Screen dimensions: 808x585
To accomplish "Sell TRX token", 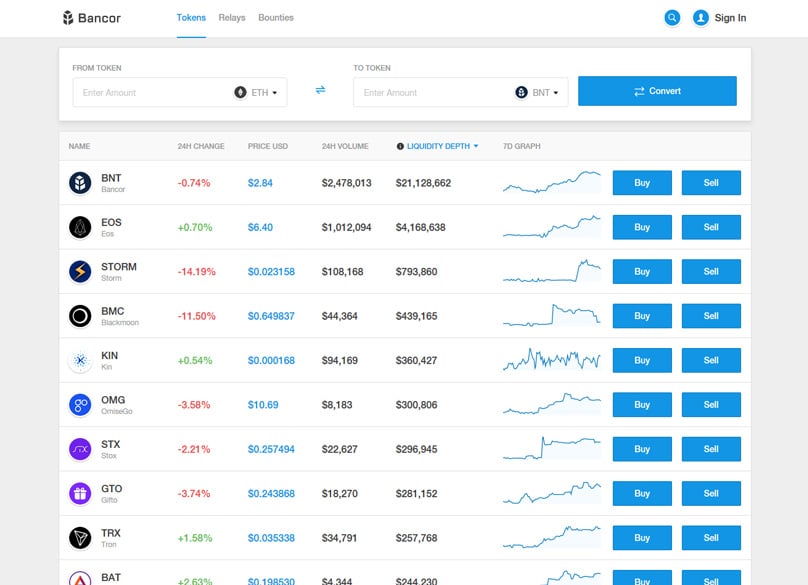I will [x=711, y=538].
